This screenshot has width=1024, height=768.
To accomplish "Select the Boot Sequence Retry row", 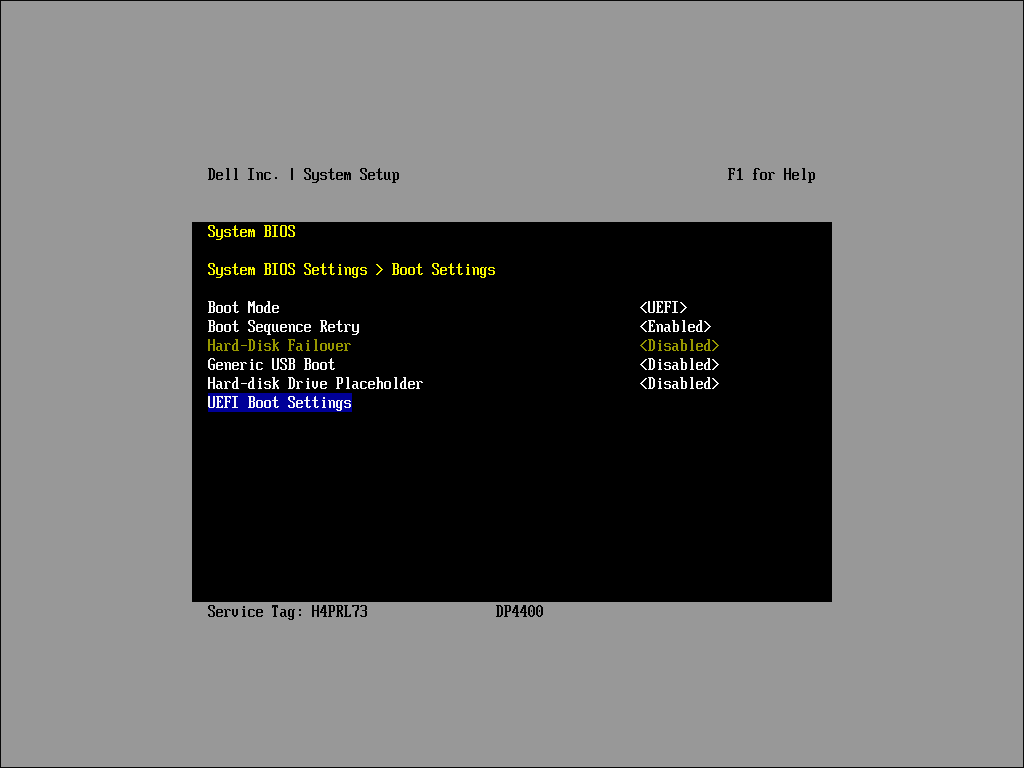I will click(x=283, y=326).
